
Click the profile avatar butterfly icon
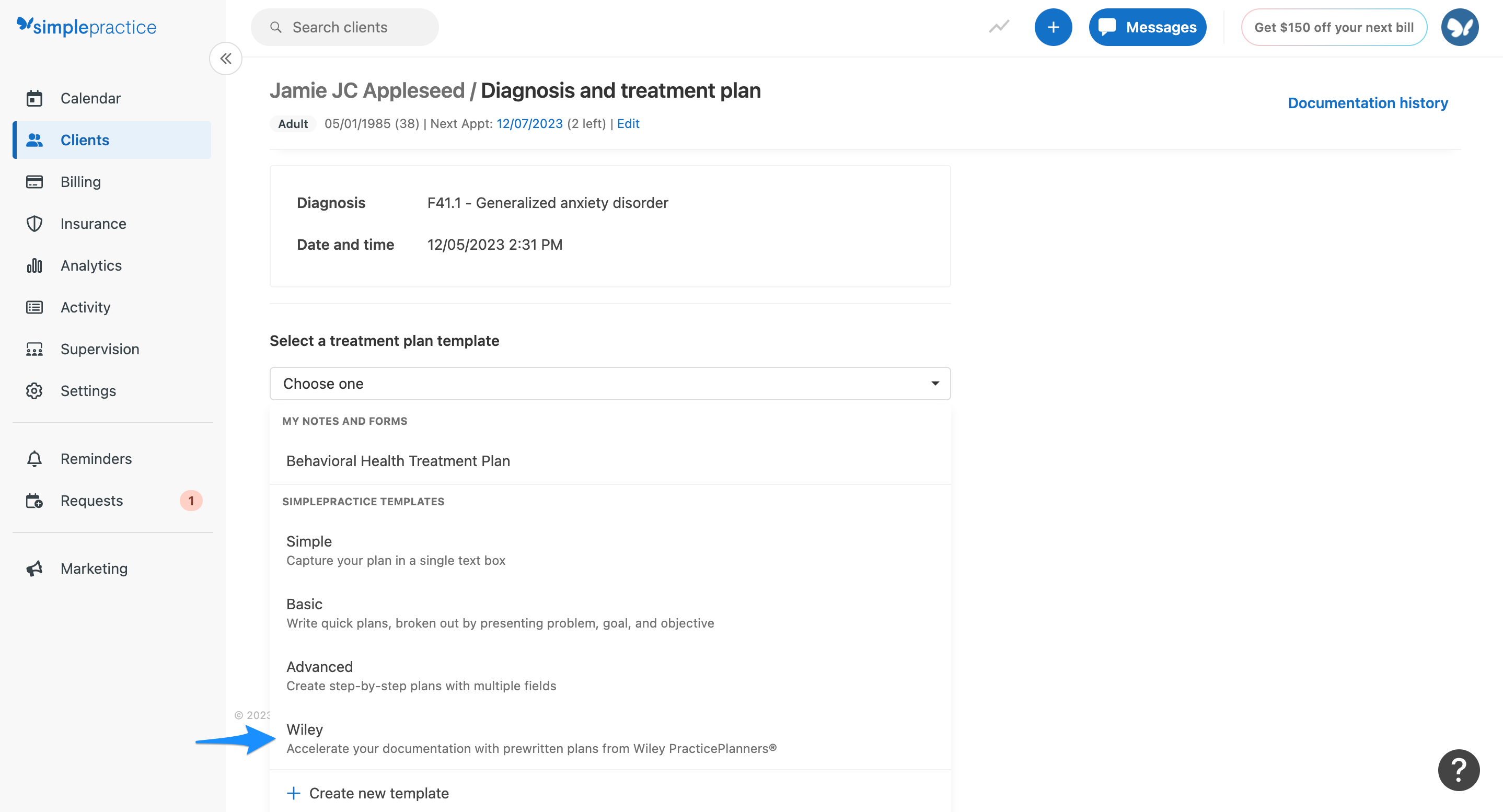1460,26
